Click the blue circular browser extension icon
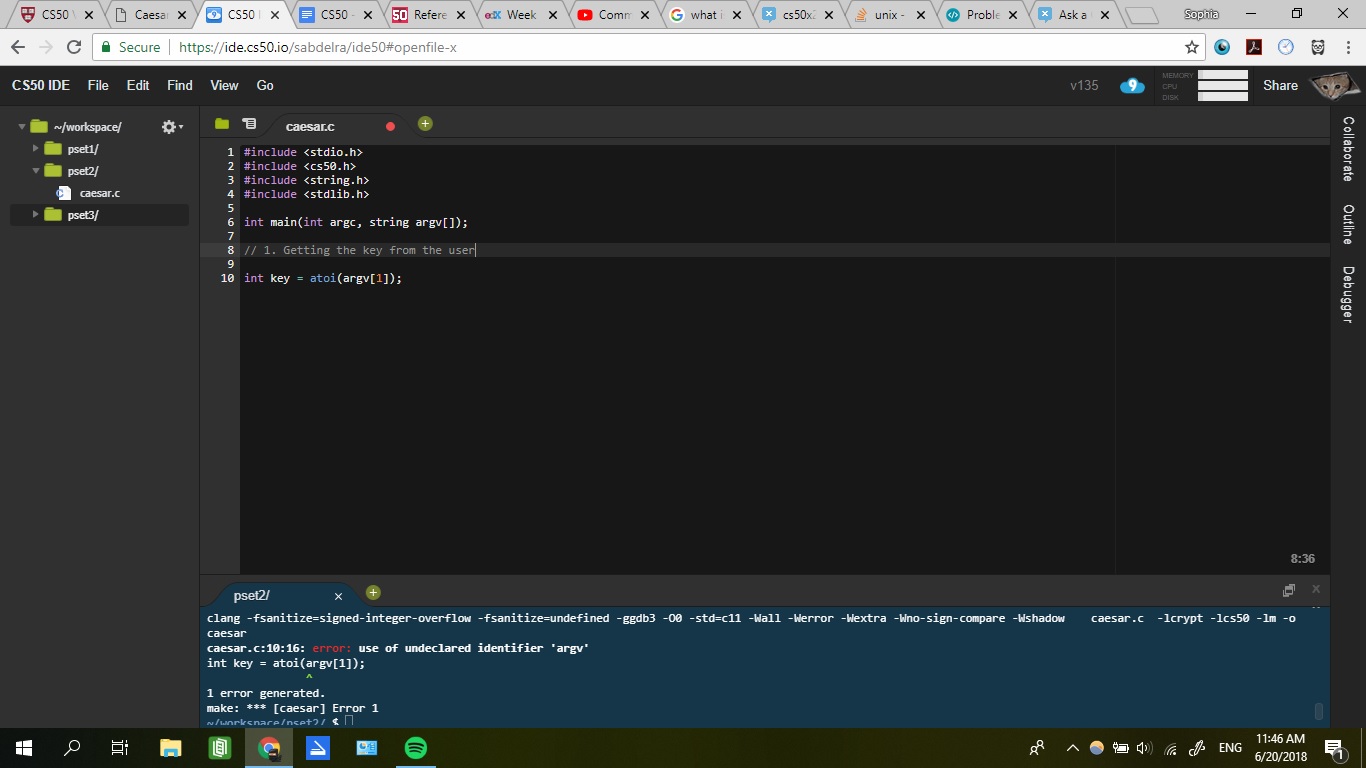The image size is (1366, 768). 1222,47
